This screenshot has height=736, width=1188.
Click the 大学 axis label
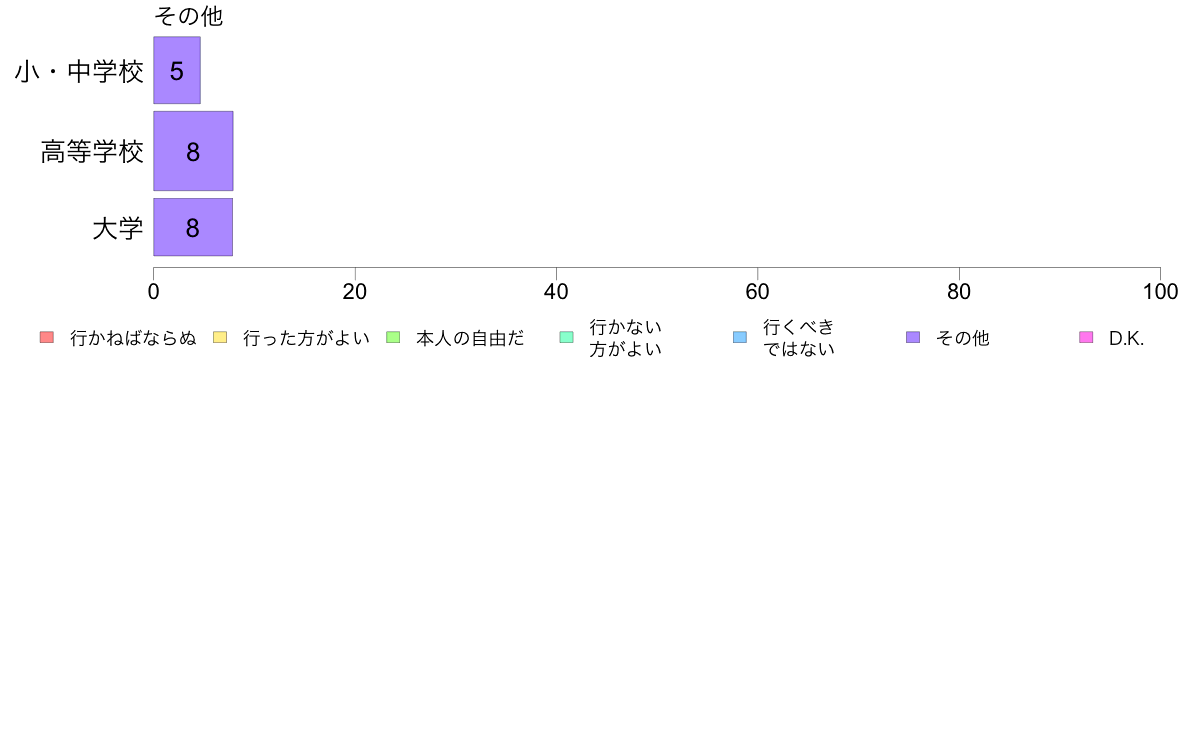click(x=117, y=228)
